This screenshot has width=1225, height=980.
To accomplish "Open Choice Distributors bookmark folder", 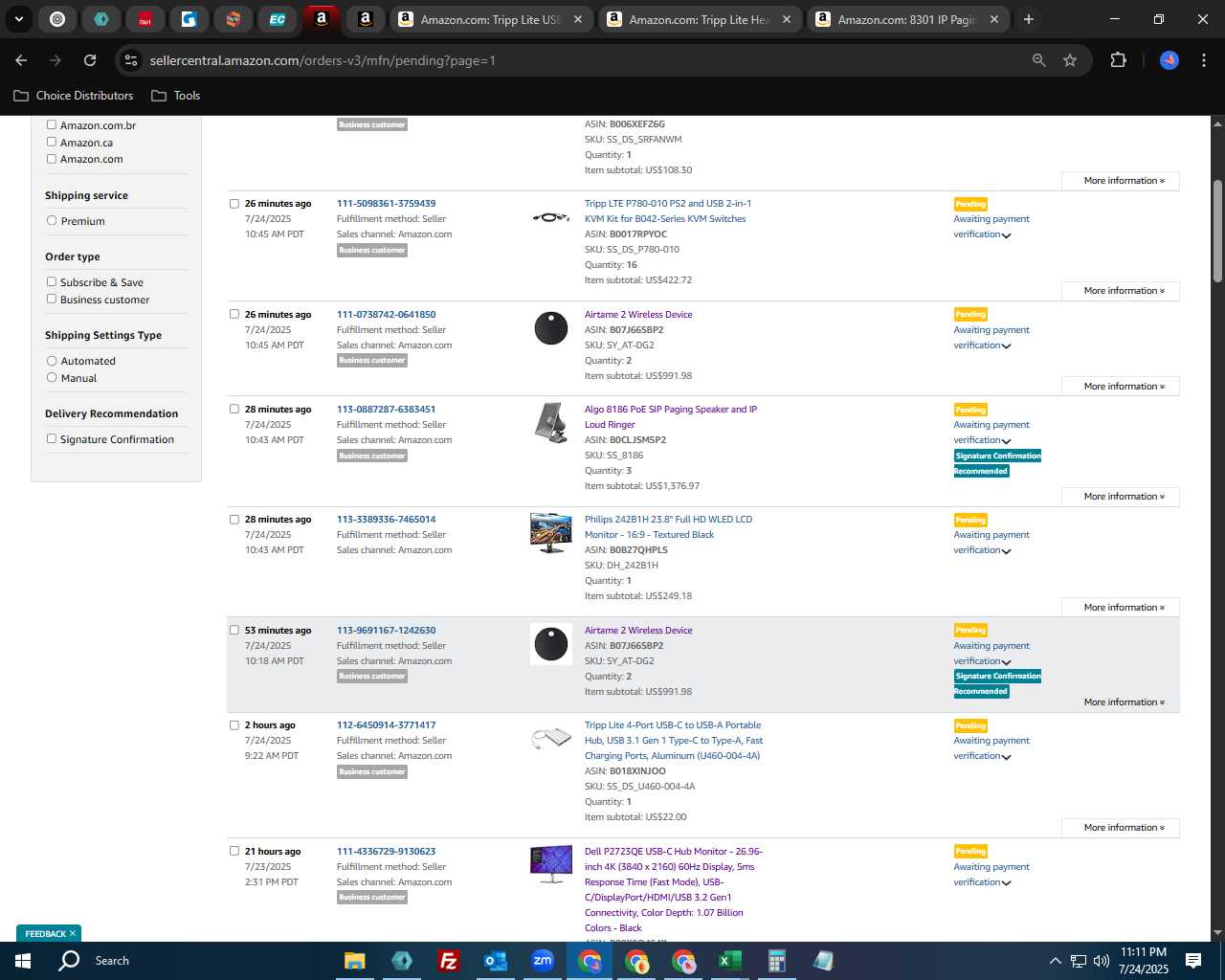I will coord(74,96).
